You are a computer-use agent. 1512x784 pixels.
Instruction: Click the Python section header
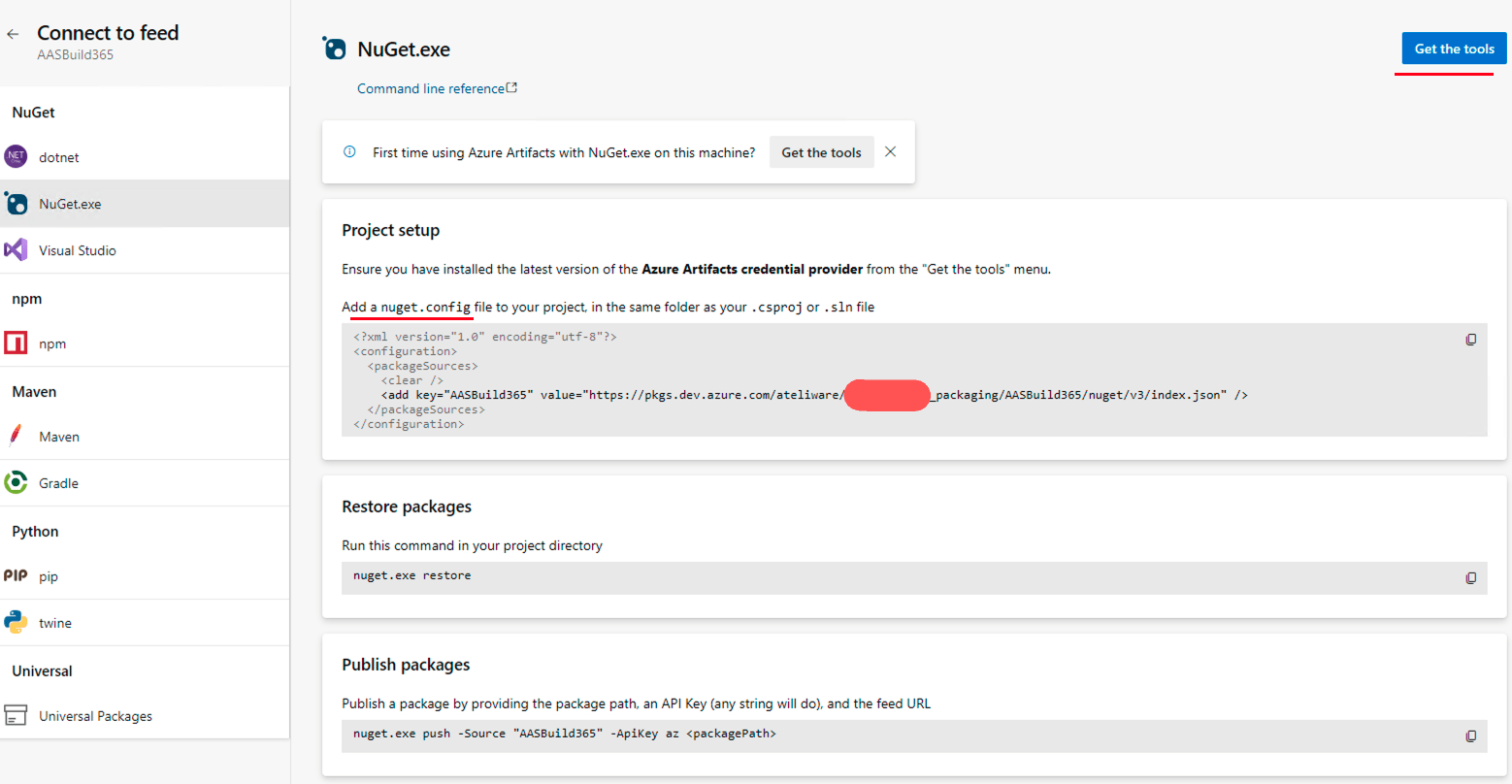35,532
